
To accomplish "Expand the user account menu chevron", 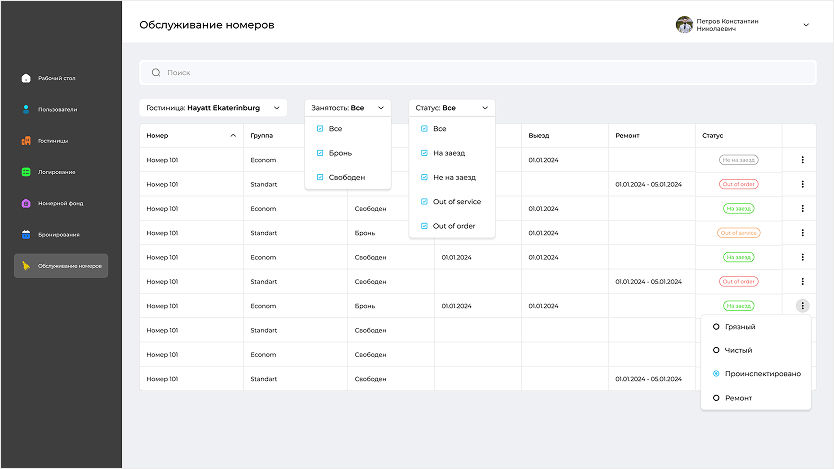I will pyautogui.click(x=806, y=25).
